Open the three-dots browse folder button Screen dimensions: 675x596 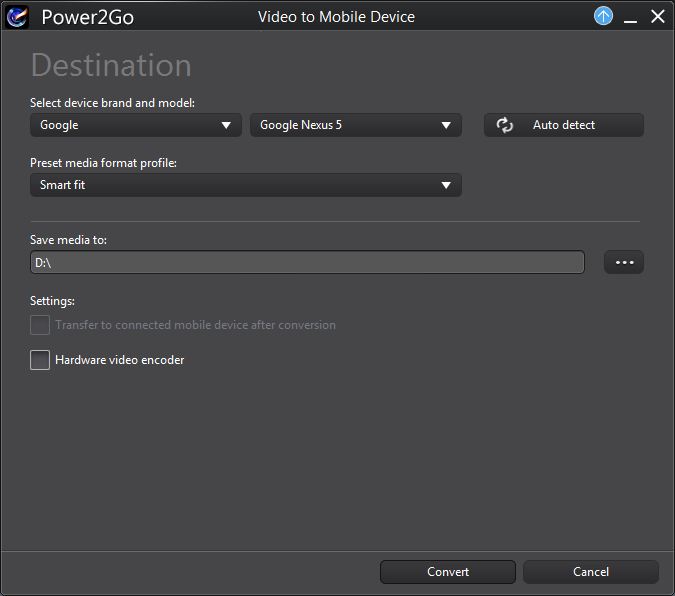[624, 262]
